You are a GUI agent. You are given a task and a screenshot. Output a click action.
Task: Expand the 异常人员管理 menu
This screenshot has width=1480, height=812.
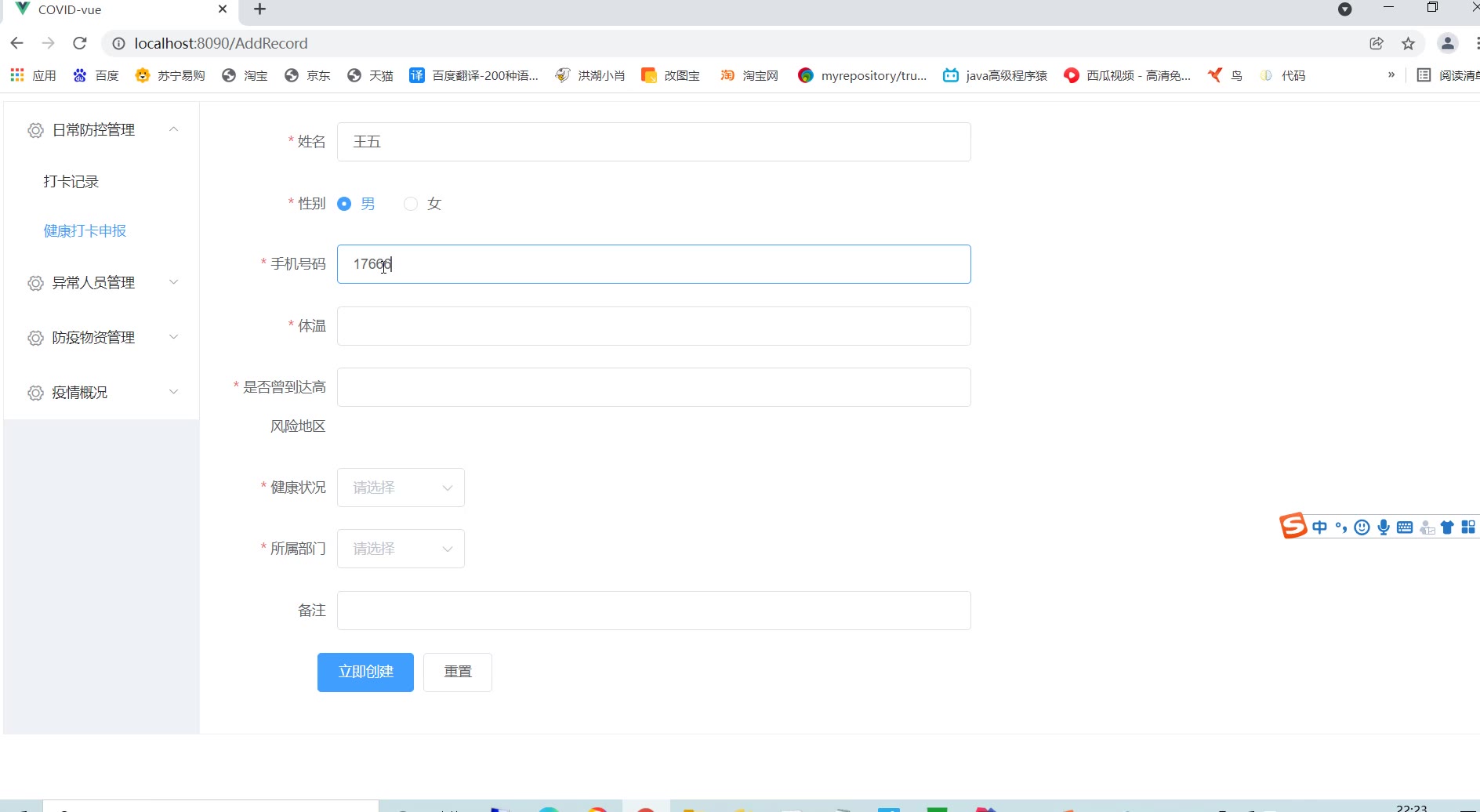(102, 282)
